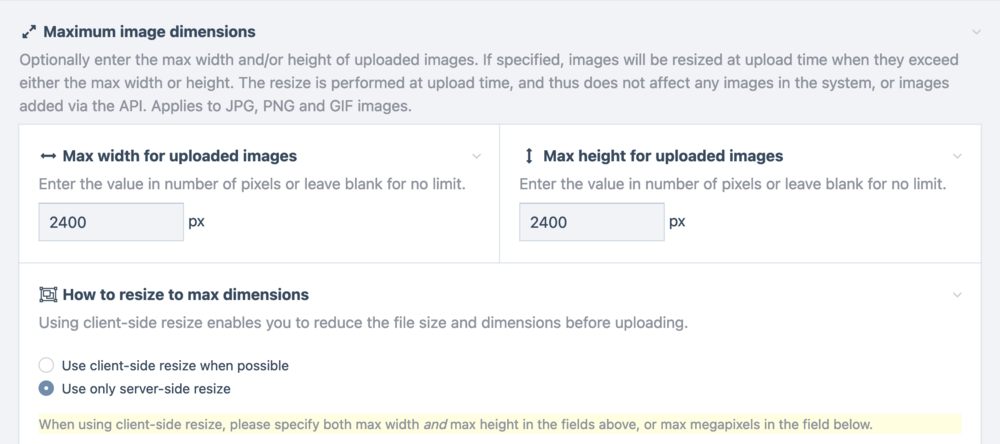Viewport: 1000px width, 444px height.
Task: Click the 'Max height for uploaded images' heading
Action: [662, 157]
